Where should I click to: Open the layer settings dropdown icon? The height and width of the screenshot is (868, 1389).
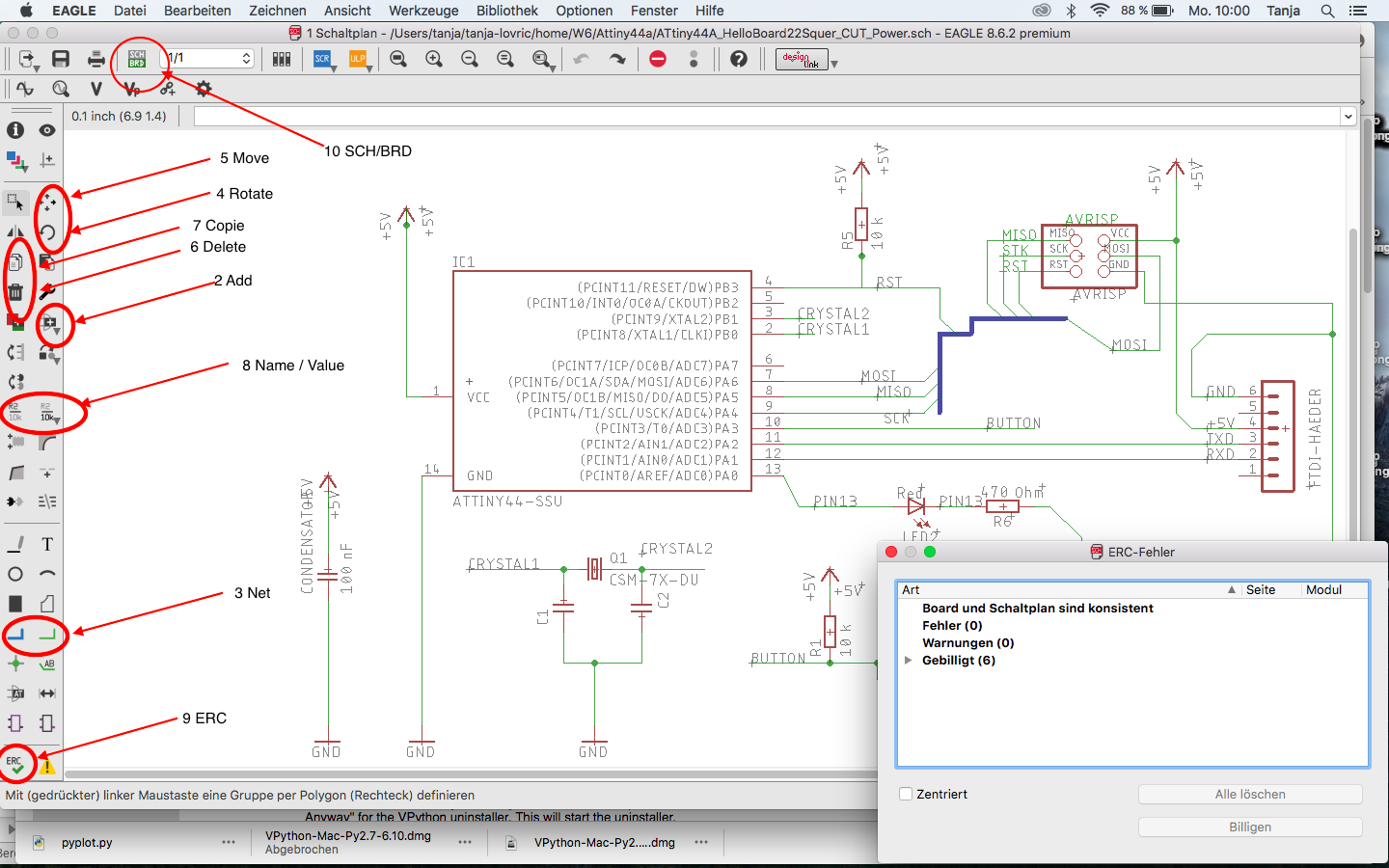[x=17, y=160]
